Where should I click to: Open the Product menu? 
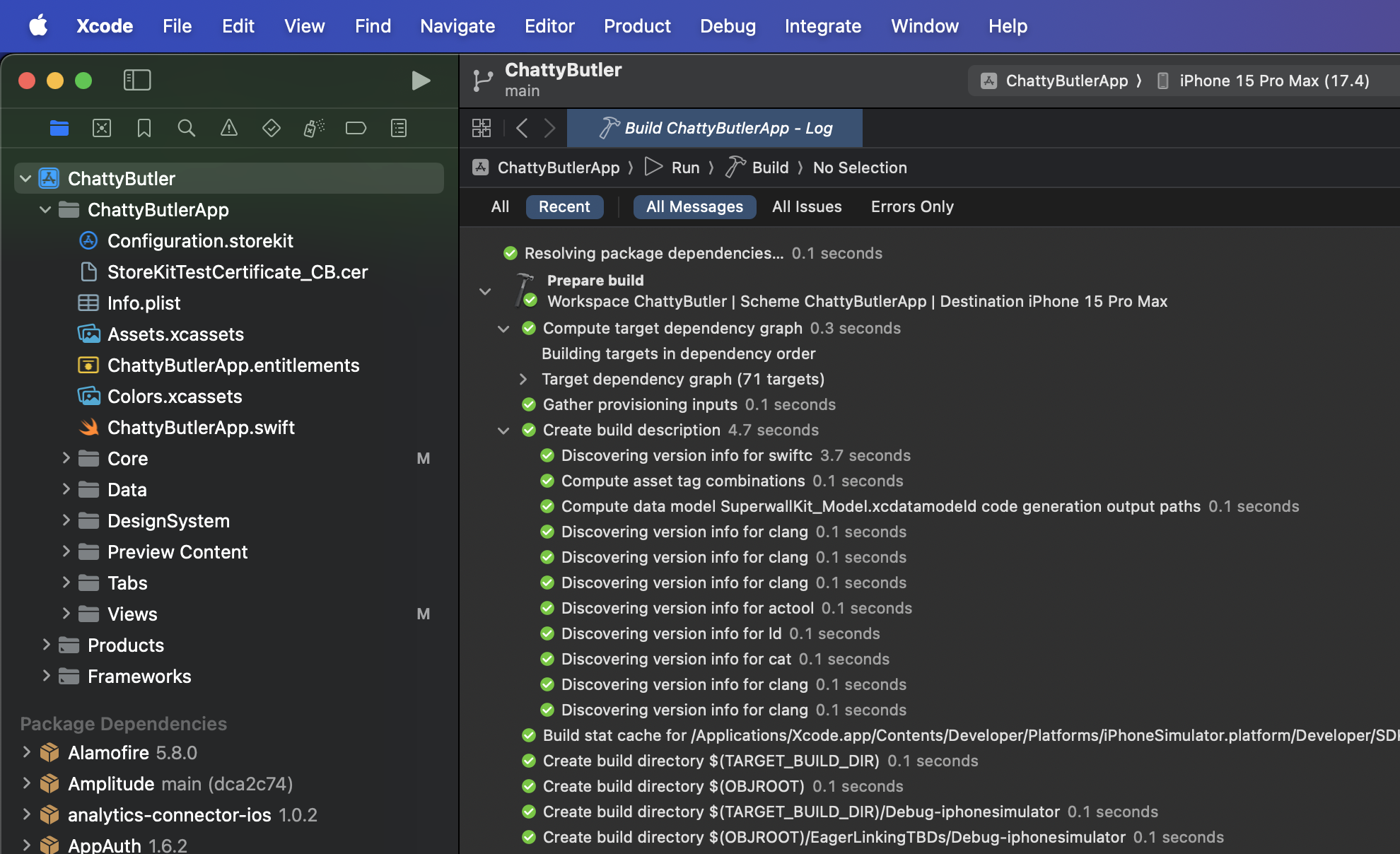click(x=637, y=26)
